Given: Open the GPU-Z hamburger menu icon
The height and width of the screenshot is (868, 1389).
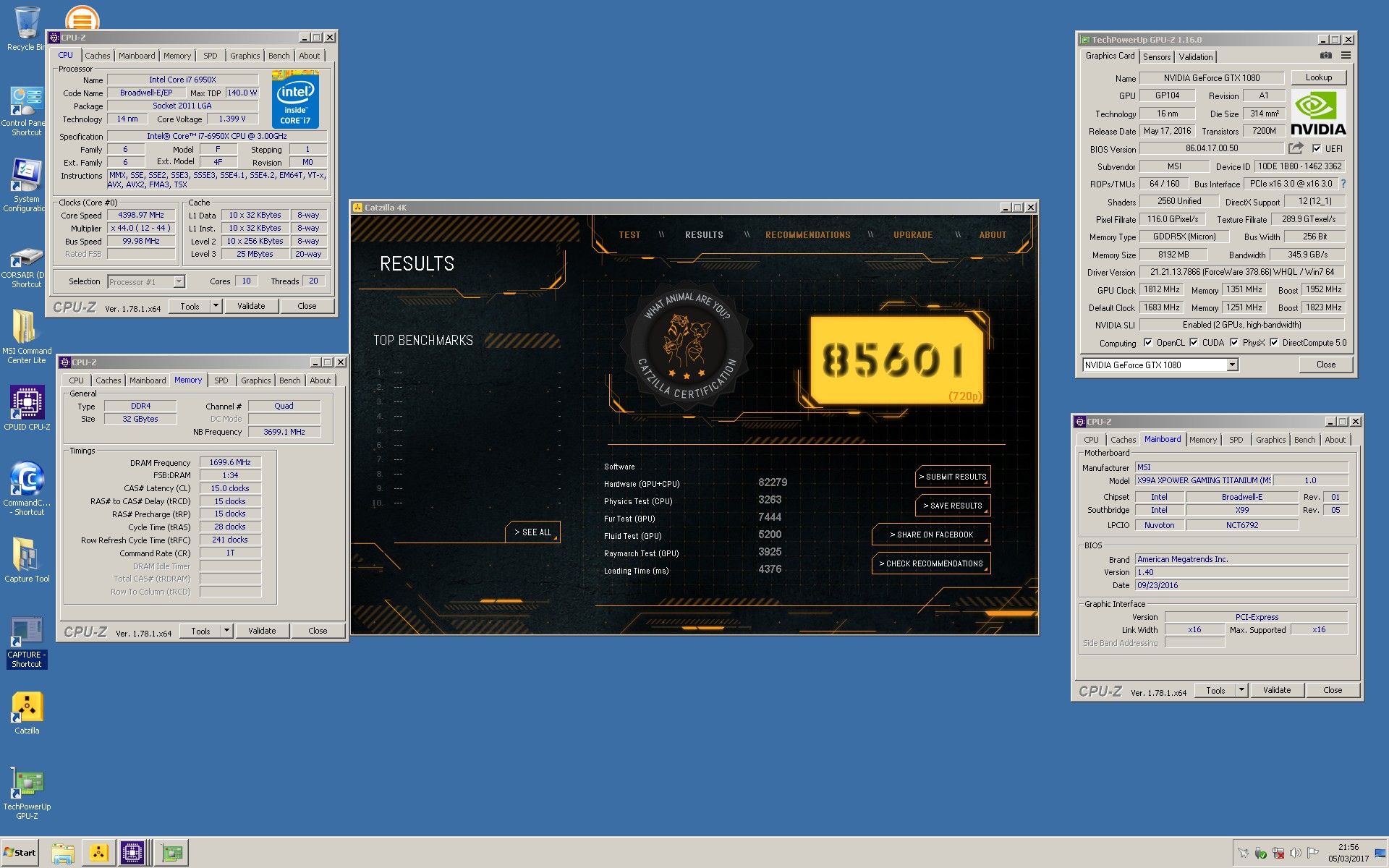Looking at the screenshot, I should [1346, 56].
